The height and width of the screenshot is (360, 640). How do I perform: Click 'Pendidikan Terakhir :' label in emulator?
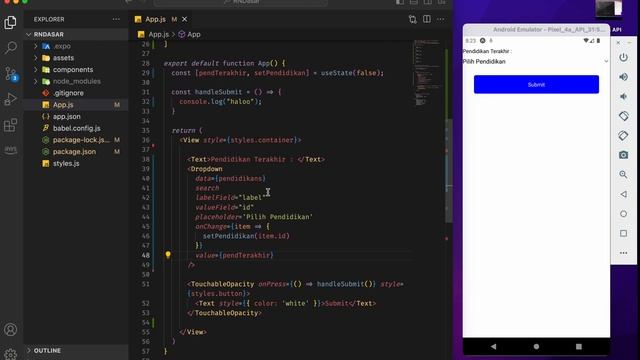click(x=487, y=51)
